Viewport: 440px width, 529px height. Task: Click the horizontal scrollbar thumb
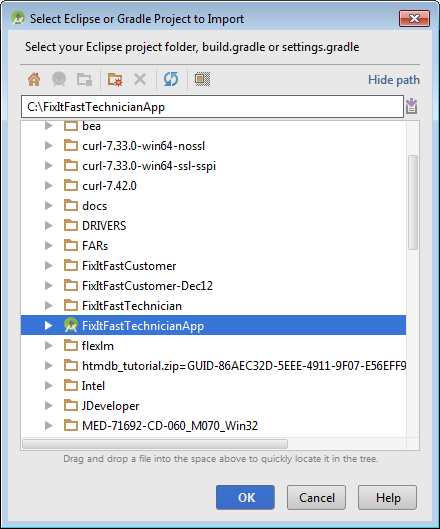click(x=155, y=444)
